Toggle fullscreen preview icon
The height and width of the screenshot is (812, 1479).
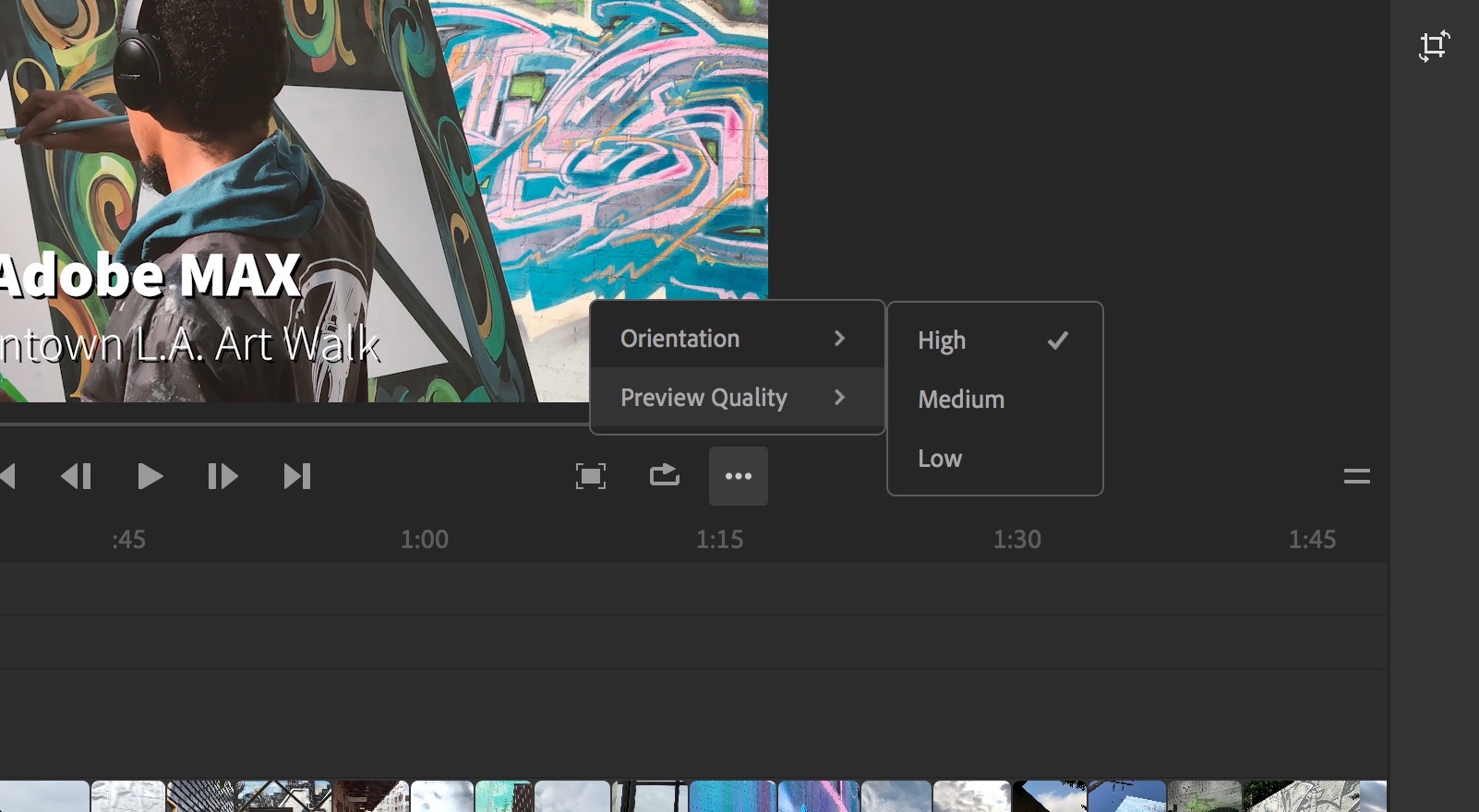tap(591, 476)
